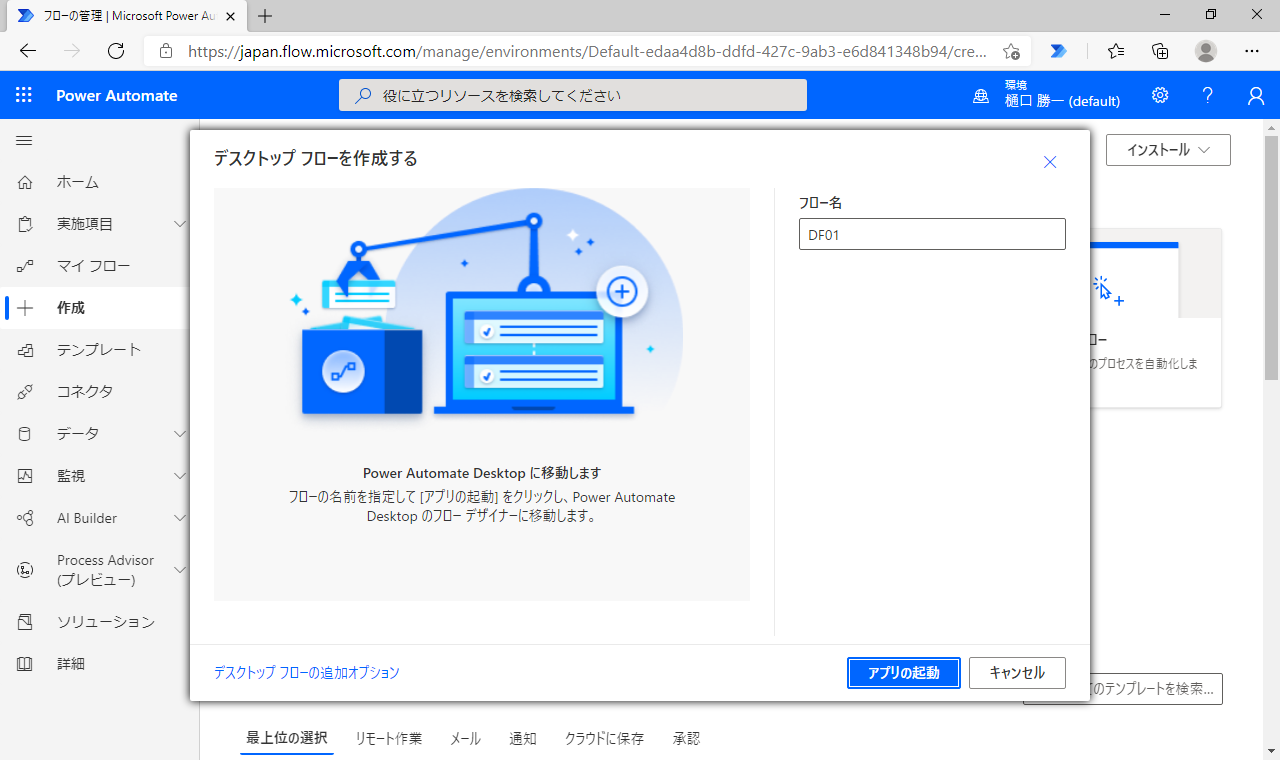Expand 監視 chevron in sidebar
Screen dimensions: 1280x760
pos(180,476)
